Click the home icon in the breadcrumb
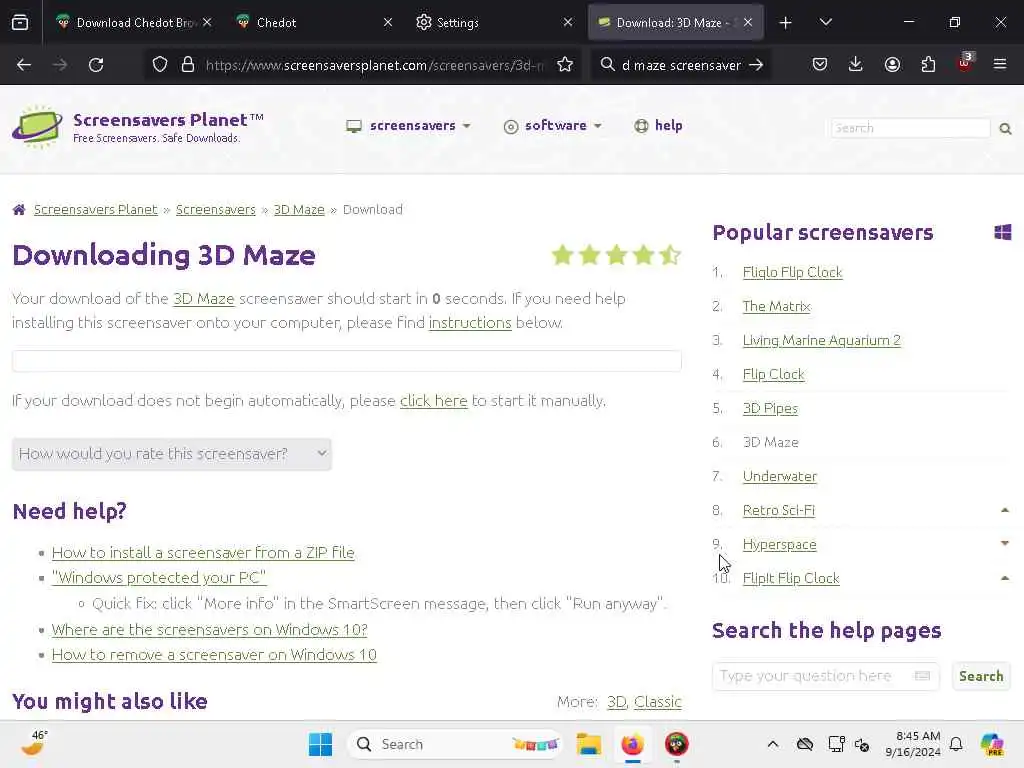1024x768 pixels. tap(19, 210)
